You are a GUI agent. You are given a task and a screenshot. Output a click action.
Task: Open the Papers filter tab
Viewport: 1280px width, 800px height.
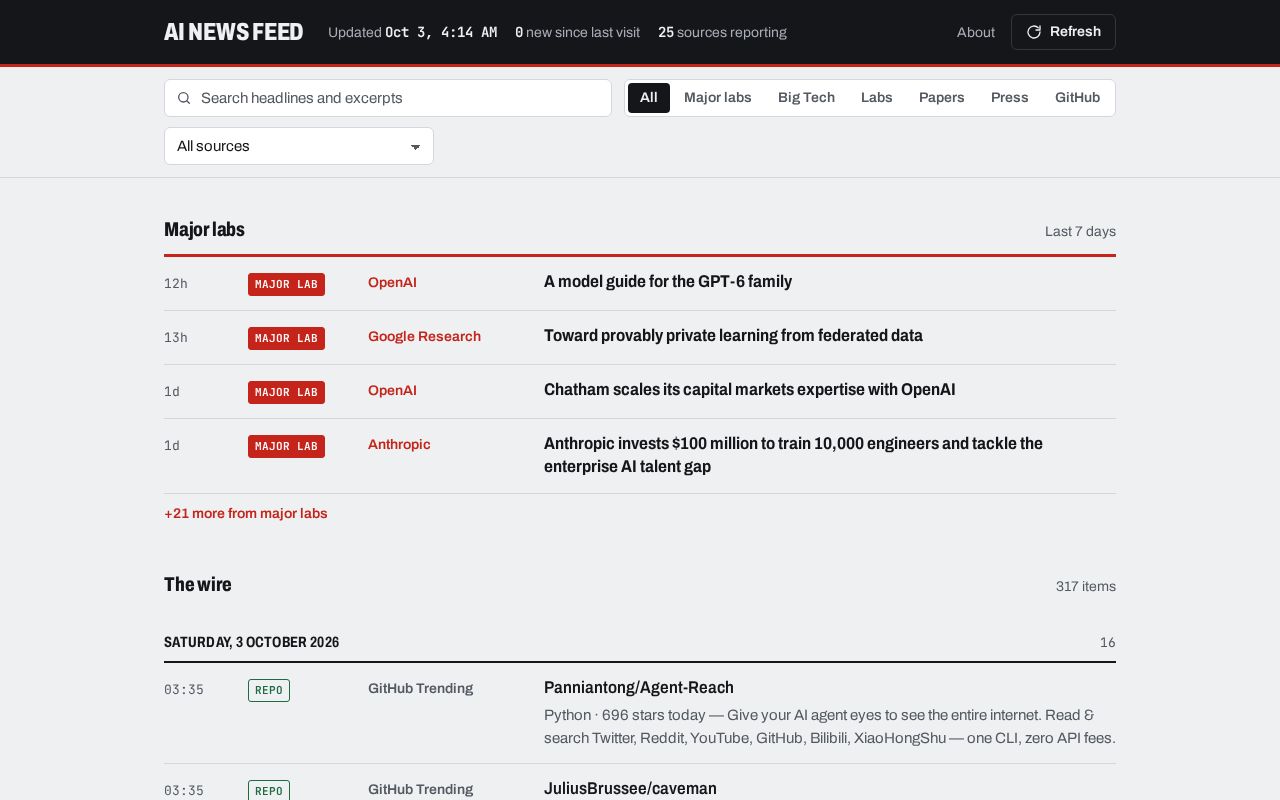[942, 98]
